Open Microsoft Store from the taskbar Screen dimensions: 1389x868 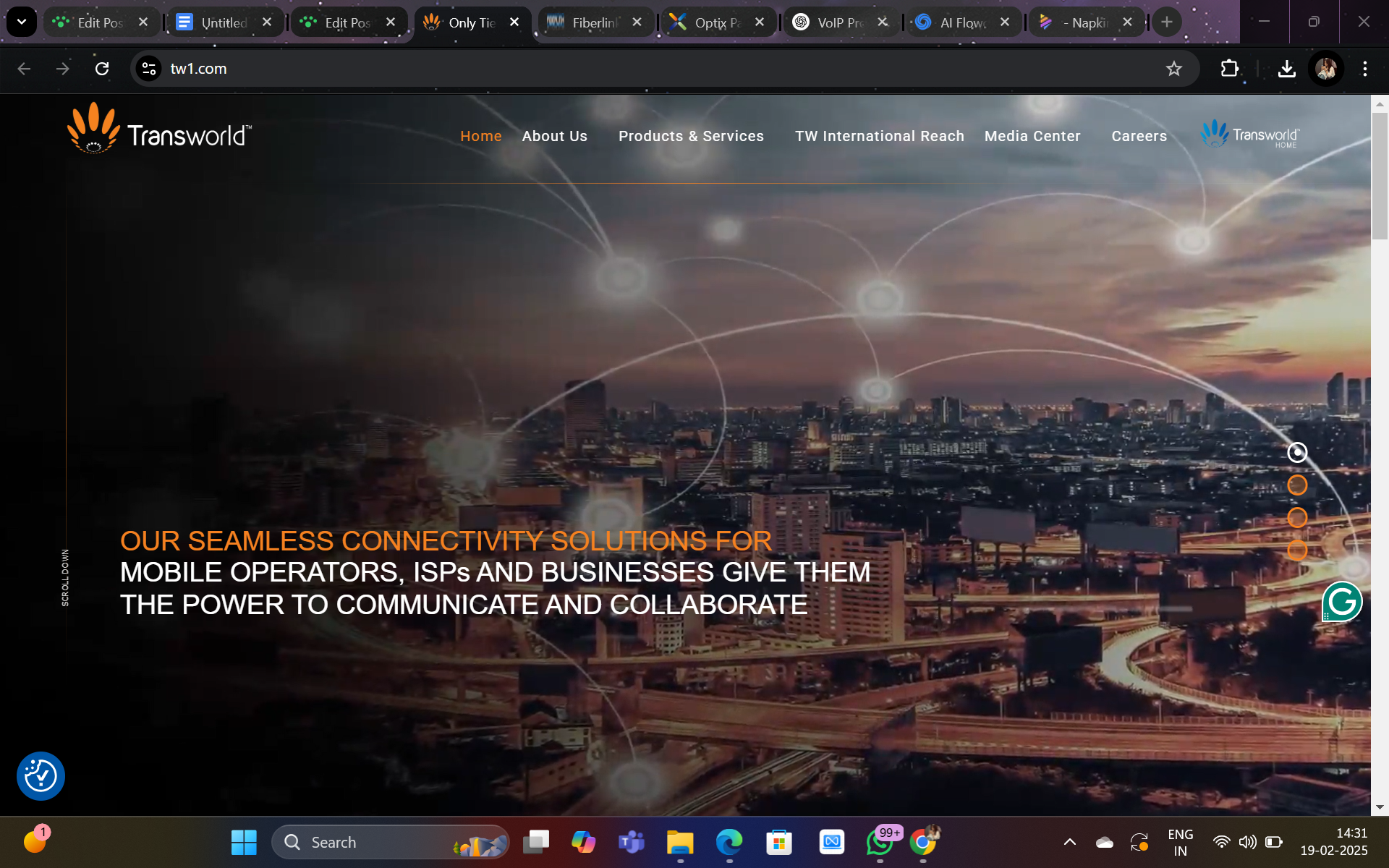tap(779, 842)
